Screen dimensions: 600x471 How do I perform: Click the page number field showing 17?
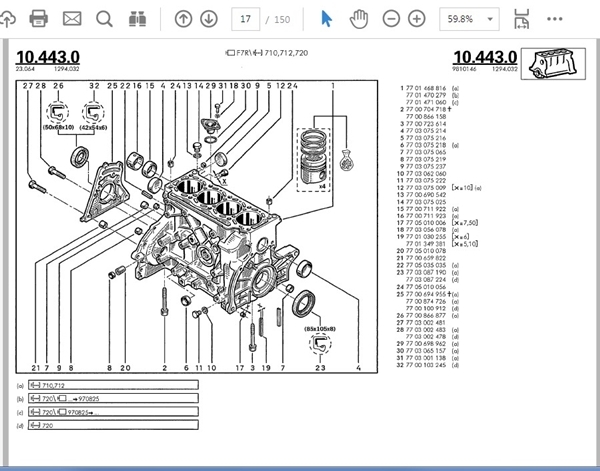(x=245, y=19)
